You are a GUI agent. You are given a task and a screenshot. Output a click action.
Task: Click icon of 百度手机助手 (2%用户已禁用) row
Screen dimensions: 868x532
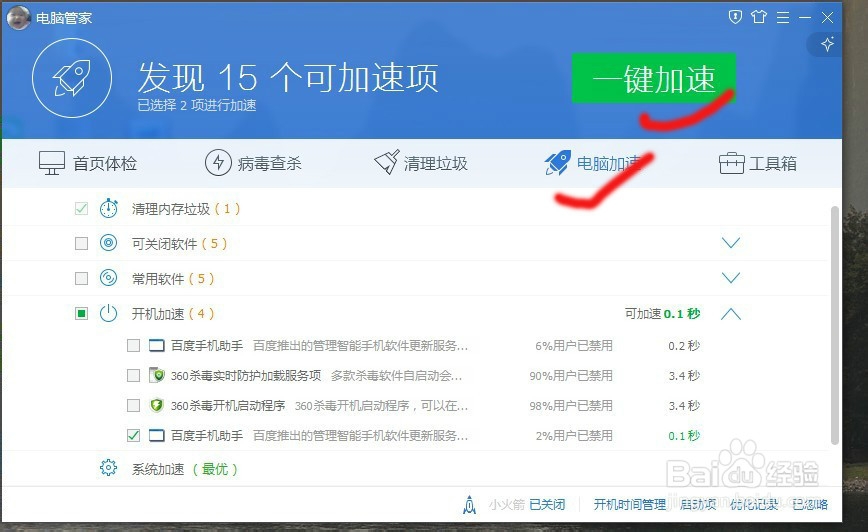(x=157, y=436)
